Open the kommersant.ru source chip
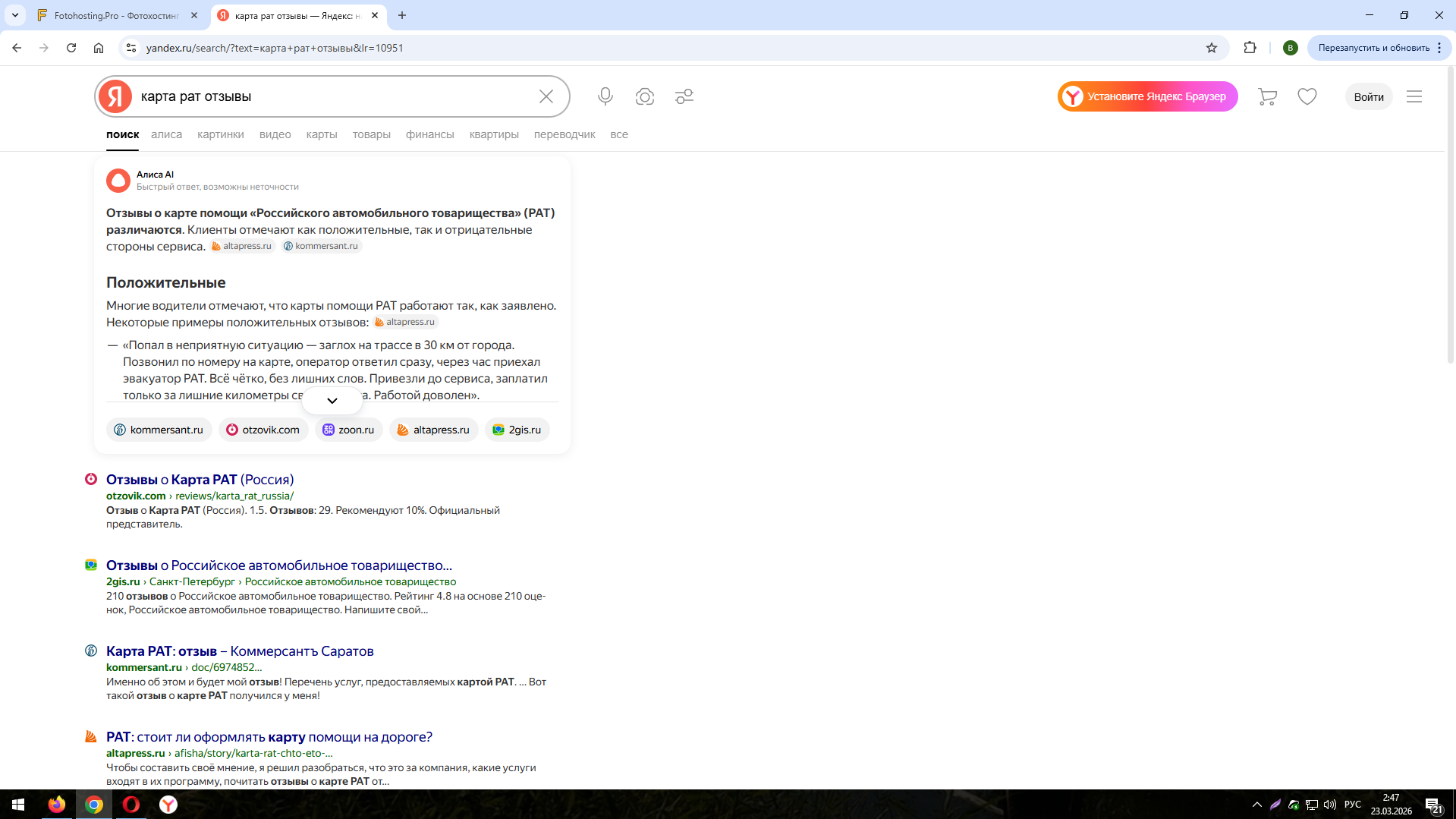This screenshot has height=819, width=1456. pyautogui.click(x=159, y=430)
